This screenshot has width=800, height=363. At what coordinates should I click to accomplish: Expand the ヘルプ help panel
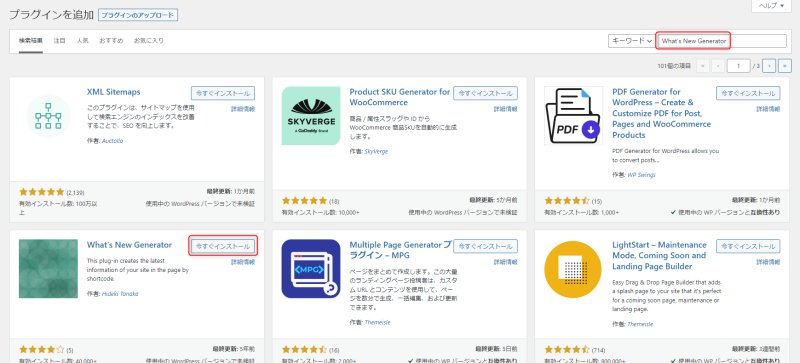point(770,6)
